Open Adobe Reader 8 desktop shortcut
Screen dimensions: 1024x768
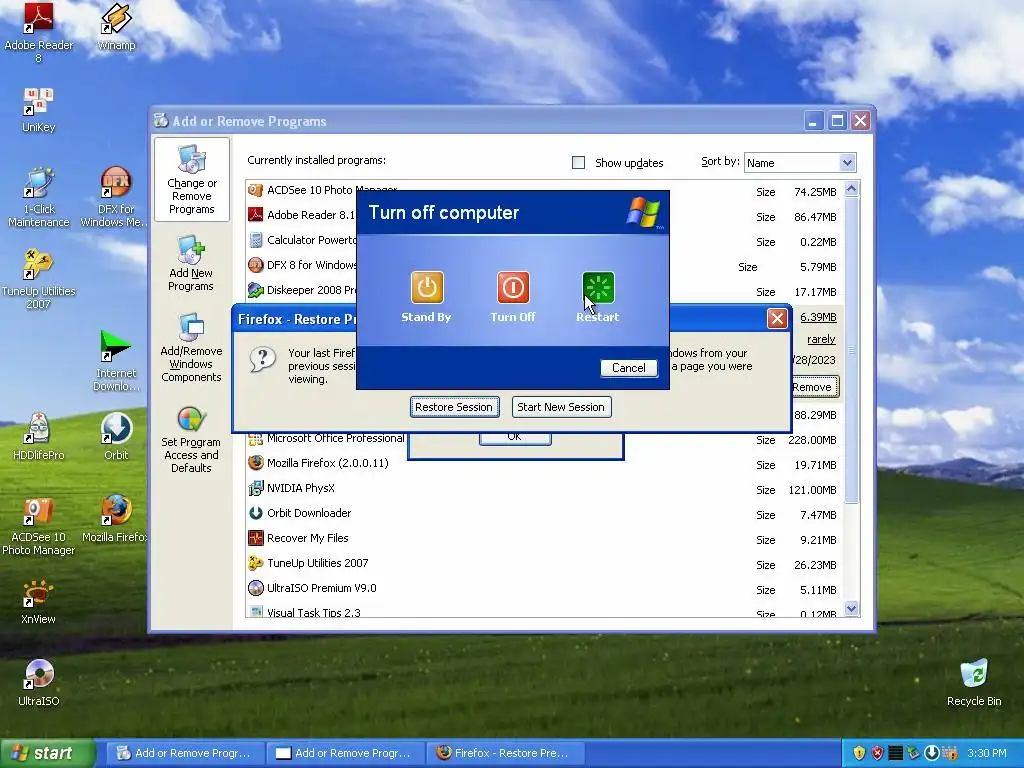[x=39, y=33]
